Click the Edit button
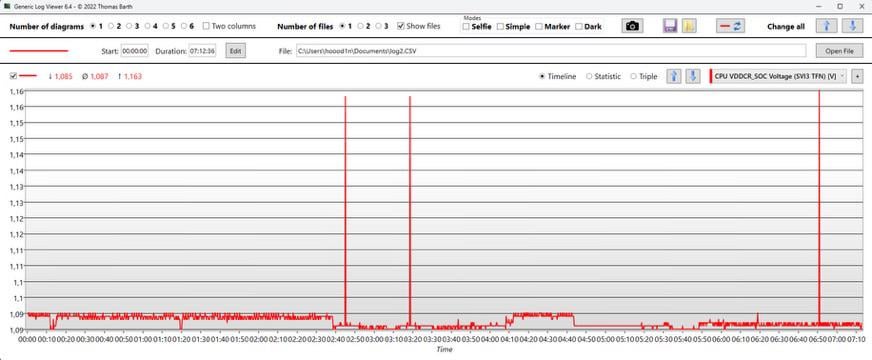872x360 pixels. click(235, 51)
